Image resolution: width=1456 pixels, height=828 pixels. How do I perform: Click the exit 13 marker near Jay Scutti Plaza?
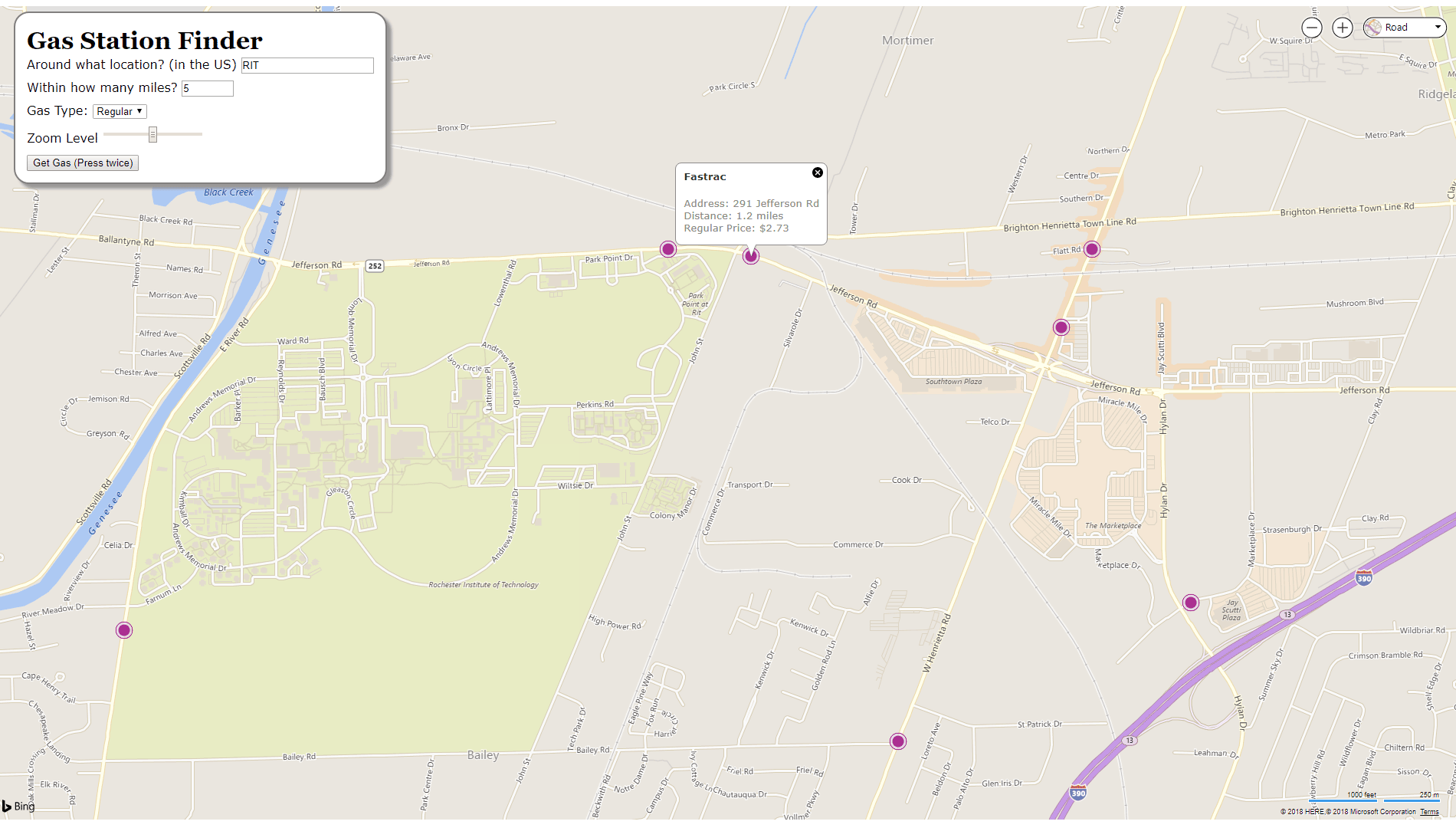coord(1287,615)
